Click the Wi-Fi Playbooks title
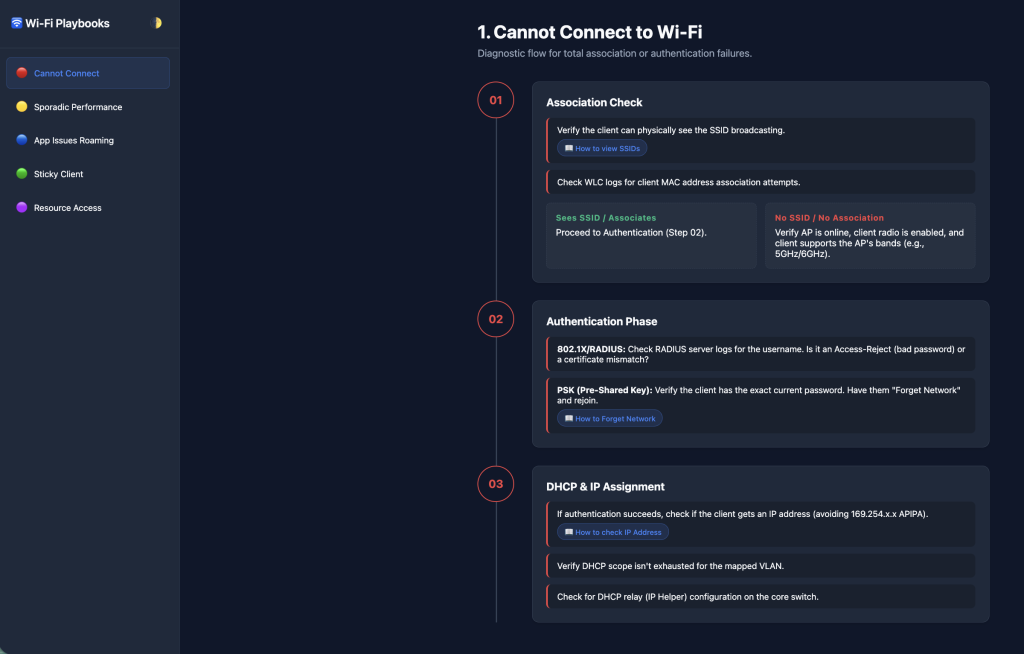Image resolution: width=1024 pixels, height=654 pixels. [68, 23]
